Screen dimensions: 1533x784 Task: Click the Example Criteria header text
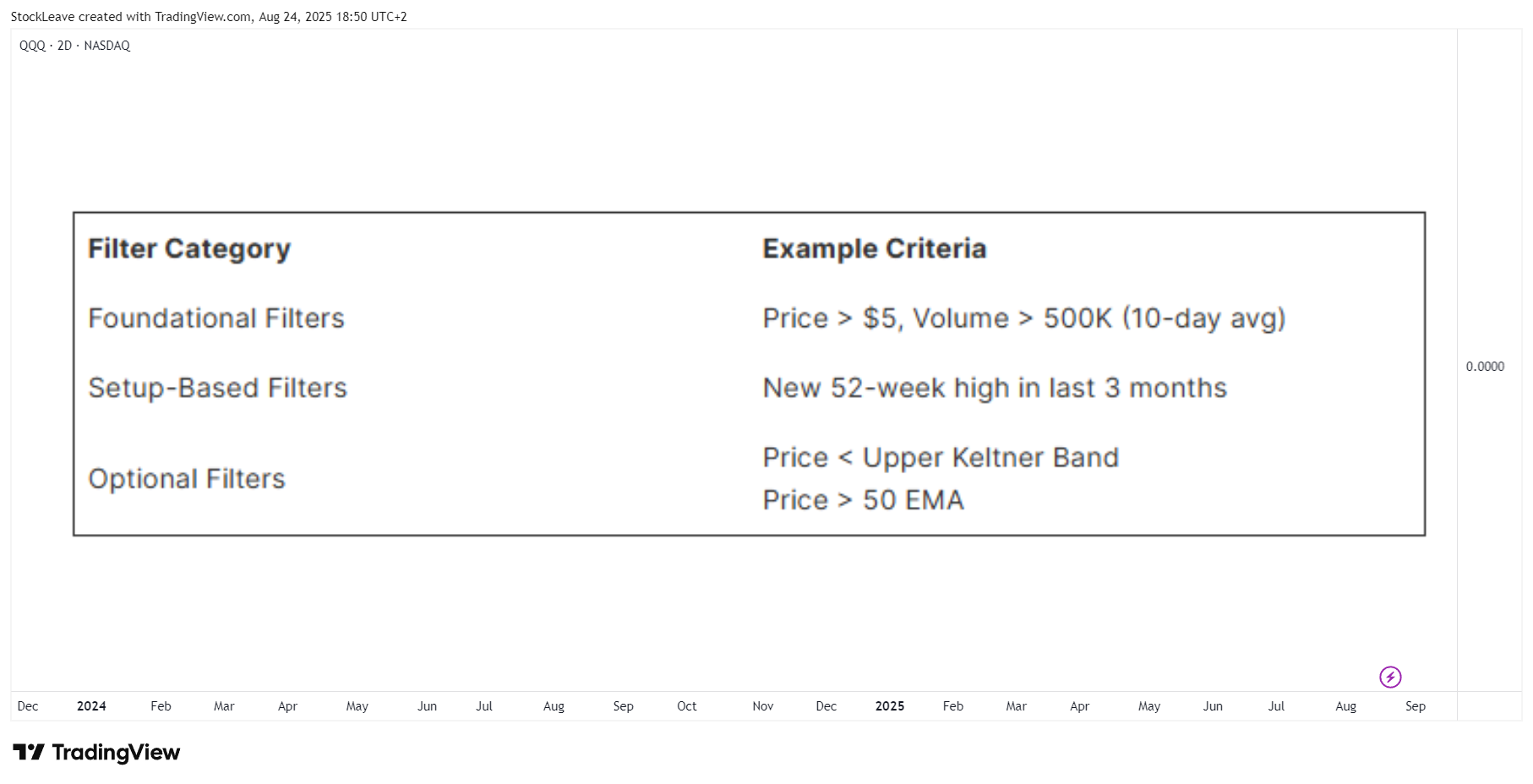tap(875, 248)
